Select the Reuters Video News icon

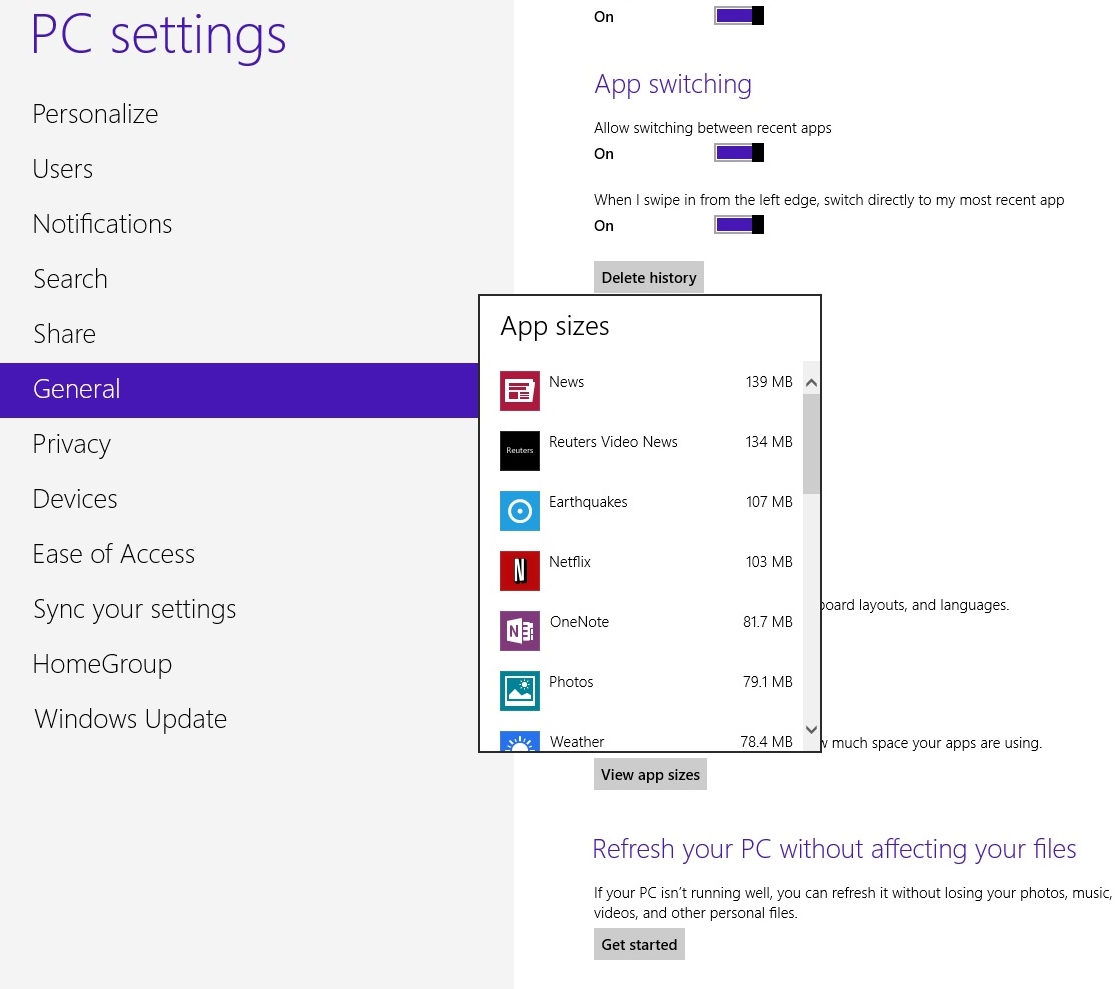(x=519, y=451)
